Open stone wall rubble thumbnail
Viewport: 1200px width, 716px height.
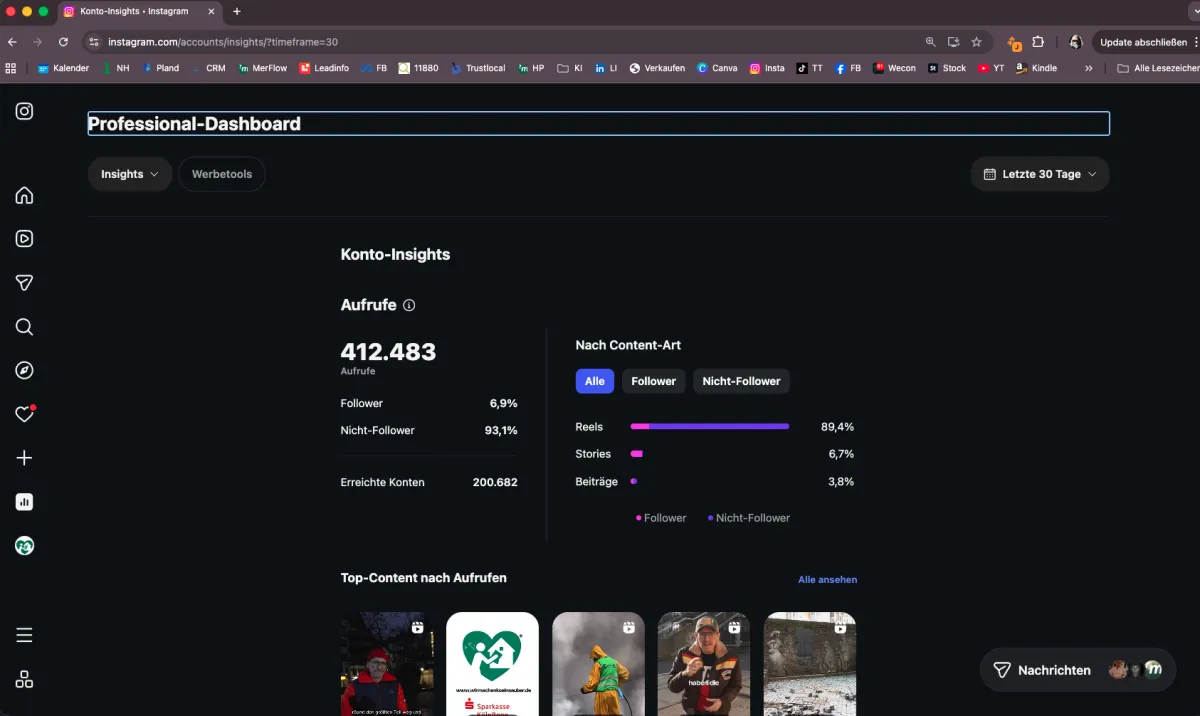tap(810, 664)
